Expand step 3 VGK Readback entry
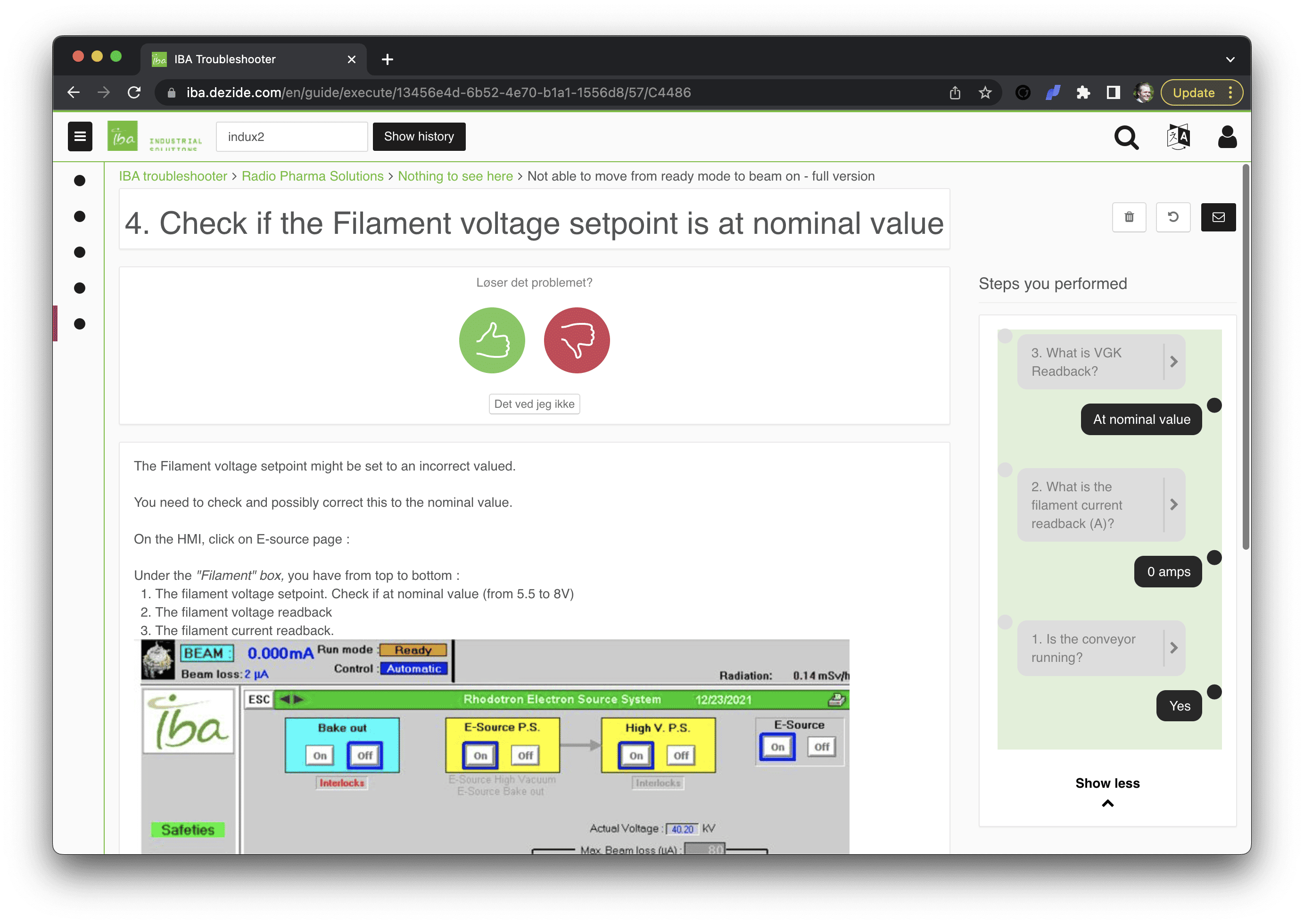Viewport: 1304px width, 924px height. tap(1175, 363)
